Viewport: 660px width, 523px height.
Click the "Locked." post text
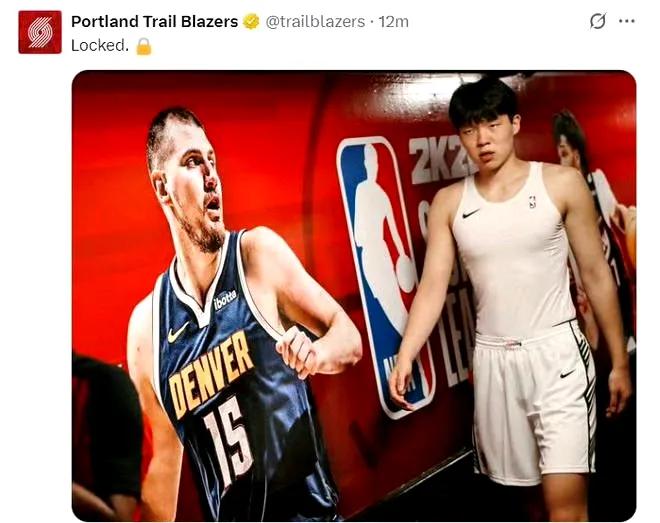click(100, 45)
